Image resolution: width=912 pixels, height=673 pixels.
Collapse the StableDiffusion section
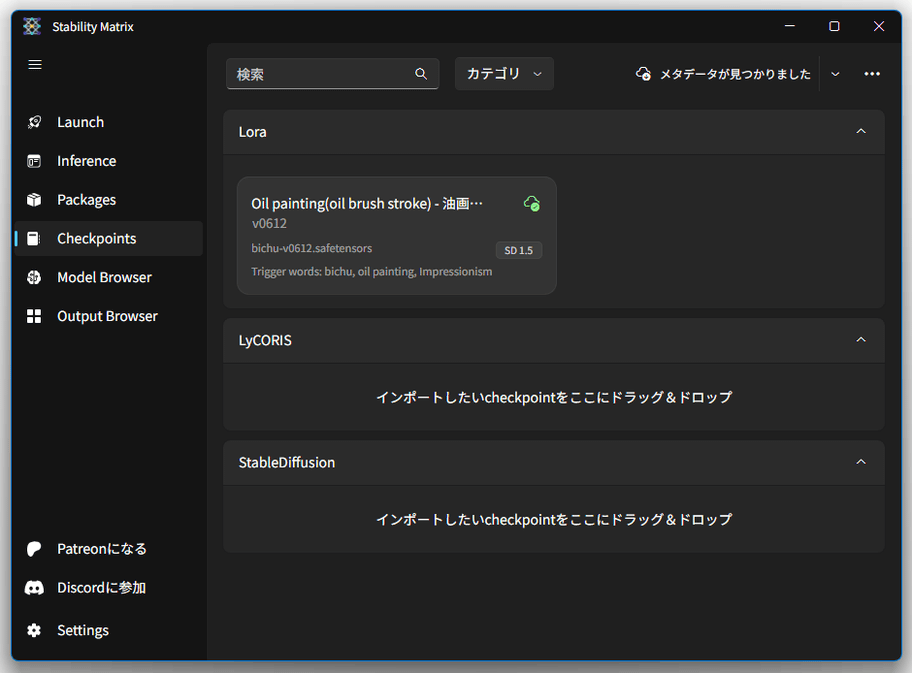pos(861,462)
